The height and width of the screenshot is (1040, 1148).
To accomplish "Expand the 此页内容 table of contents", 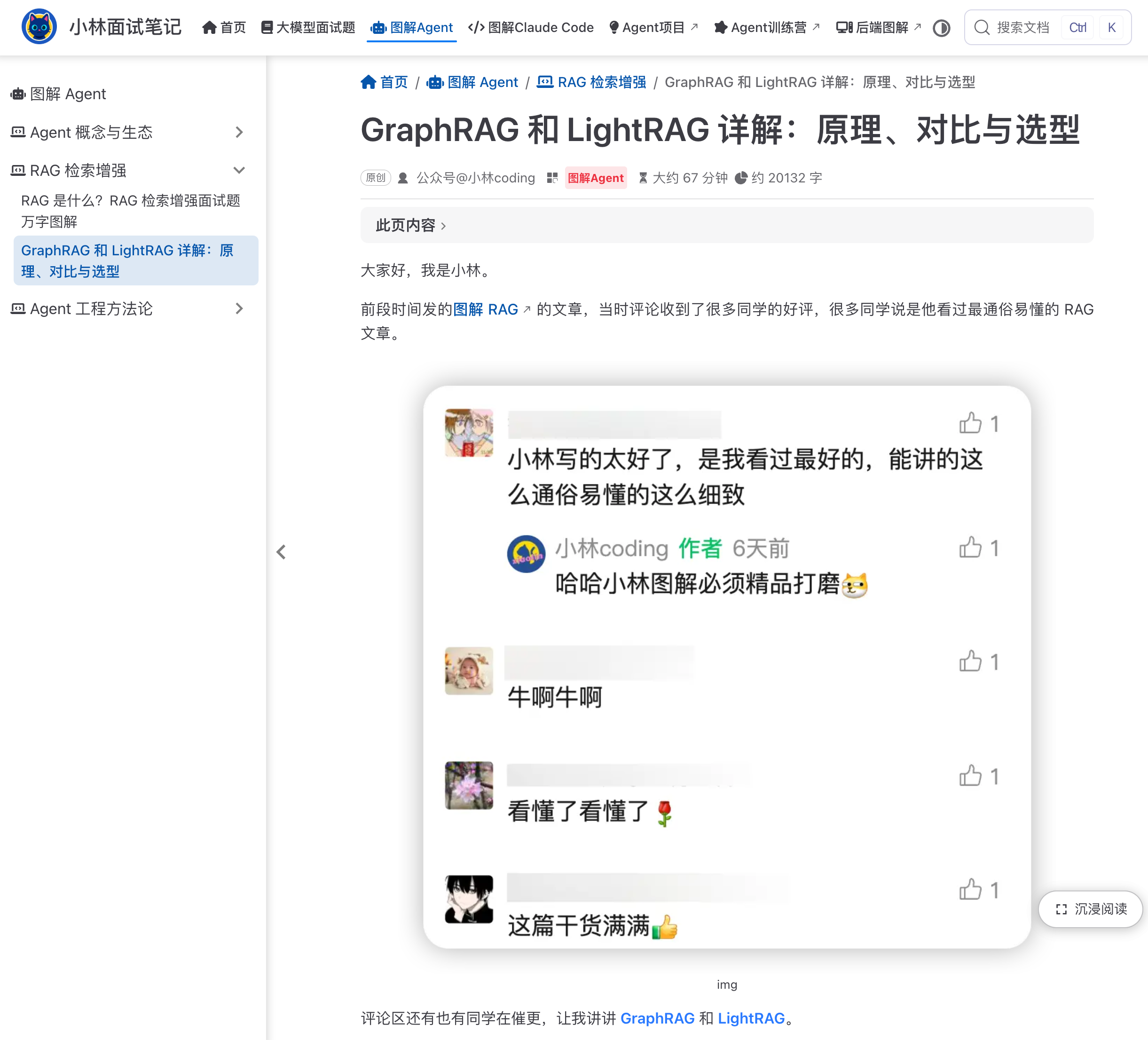I will pos(727,226).
